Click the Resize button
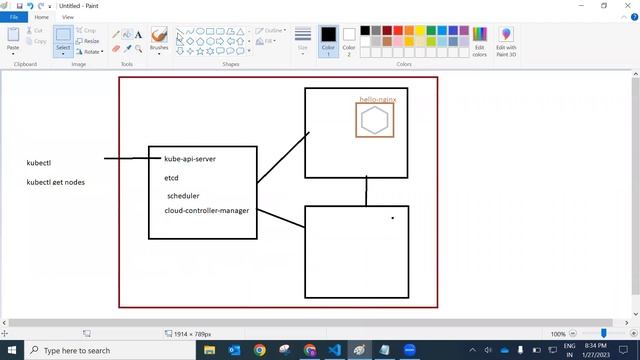This screenshot has width=640, height=360. (88, 41)
